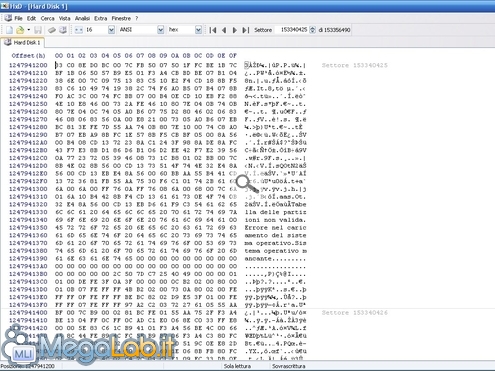Click the Open RAM icon in toolbar
Image resolution: width=495 pixels, height=371 pixels.
click(52, 30)
